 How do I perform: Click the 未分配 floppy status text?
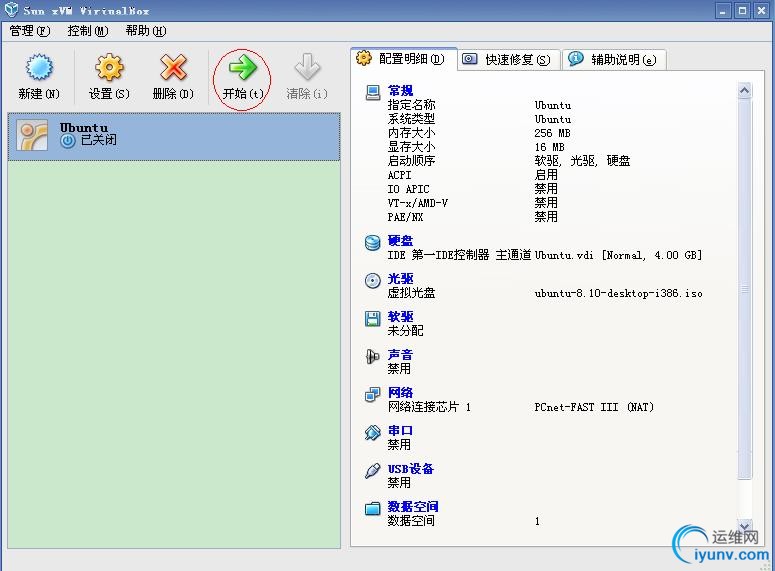[405, 331]
